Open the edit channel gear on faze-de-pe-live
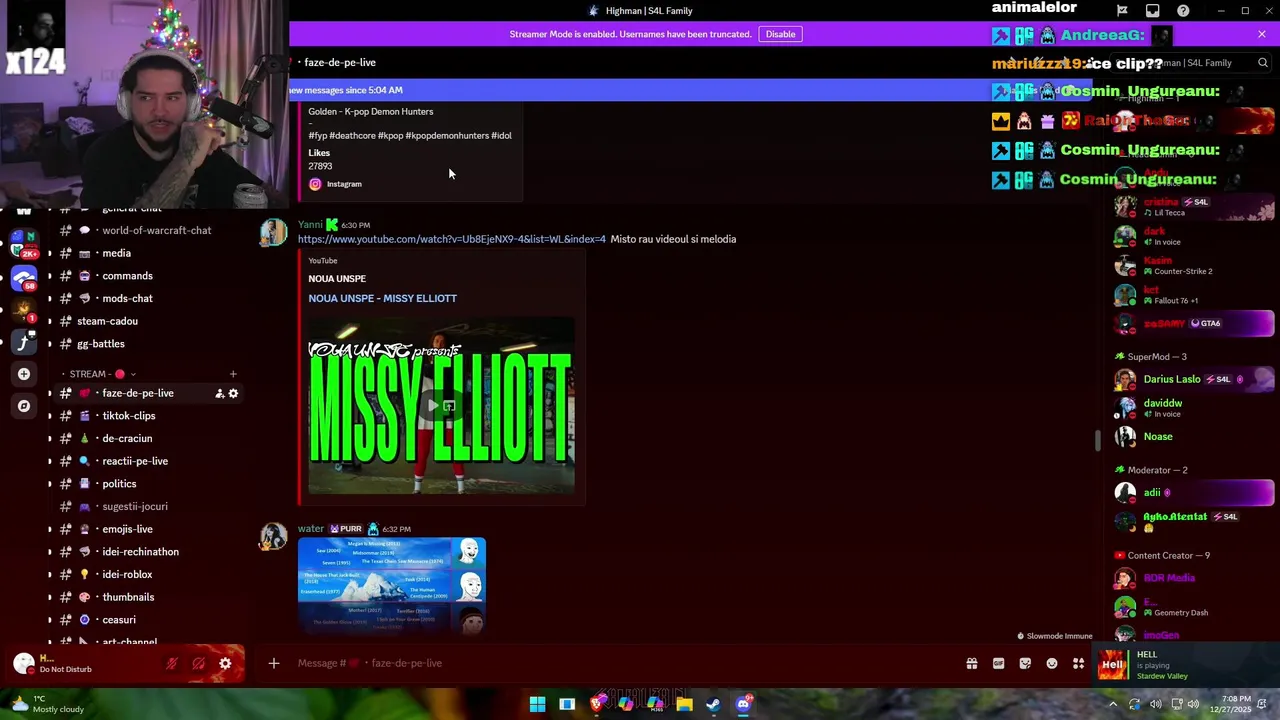This screenshot has height=720, width=1280. (x=233, y=394)
